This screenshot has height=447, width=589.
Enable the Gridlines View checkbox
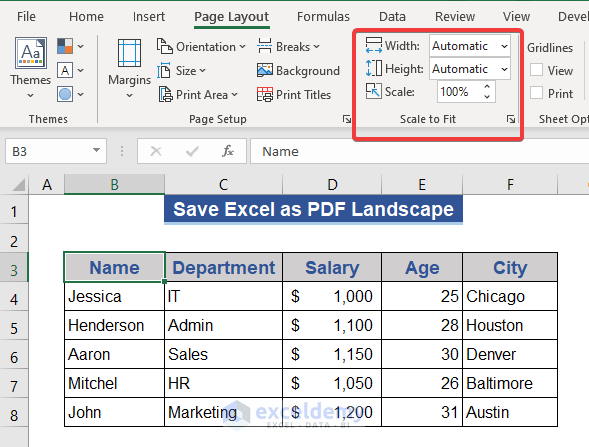tap(536, 70)
